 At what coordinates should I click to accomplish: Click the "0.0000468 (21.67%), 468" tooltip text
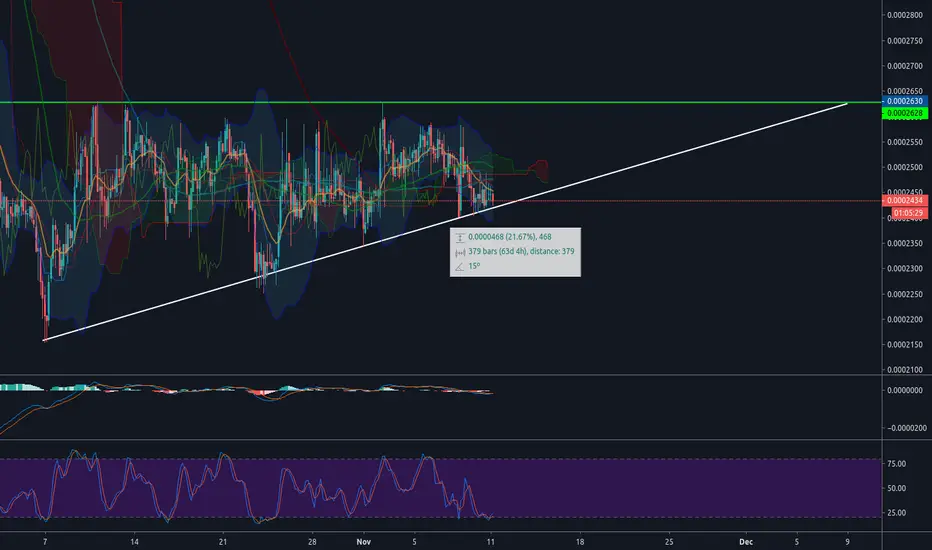tap(510, 237)
